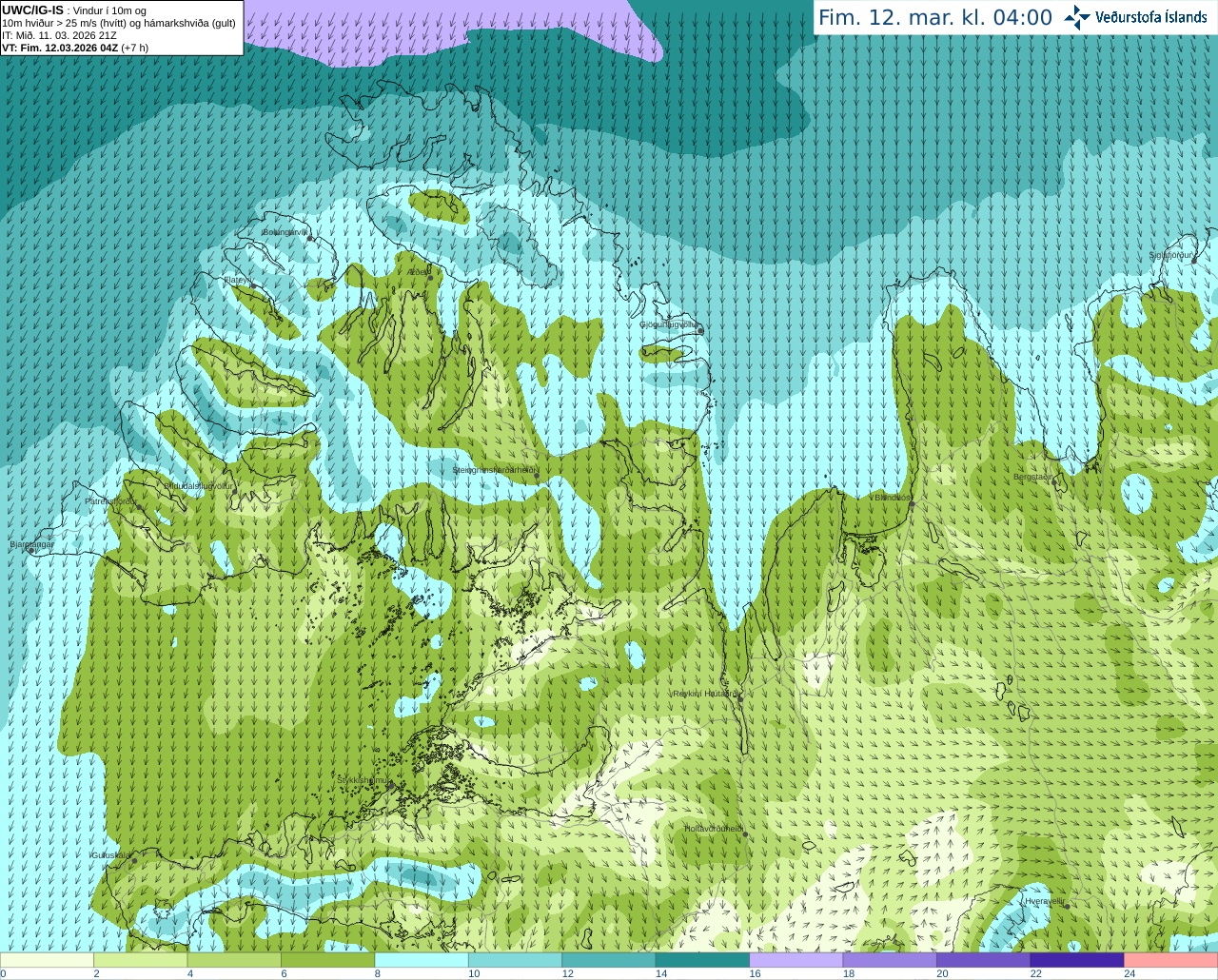Select the Reykir í Hrútafirði station label
The image size is (1218, 980).
(x=705, y=694)
